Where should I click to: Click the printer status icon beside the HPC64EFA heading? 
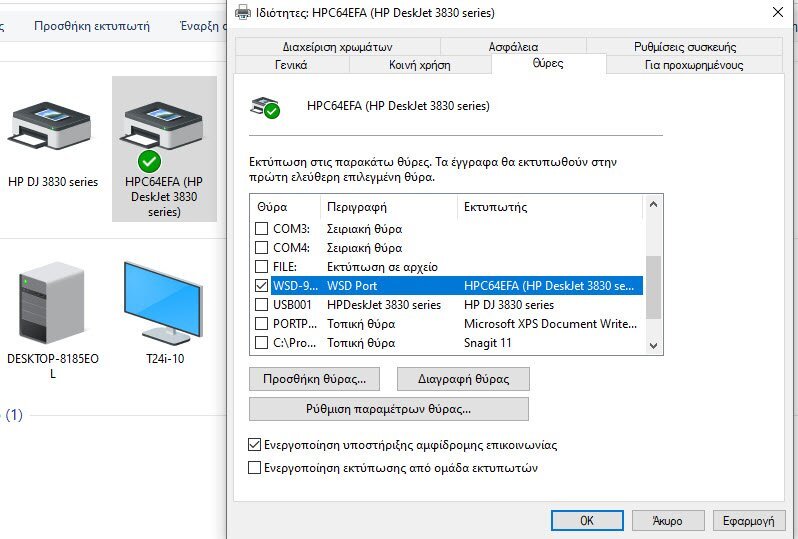click(265, 107)
